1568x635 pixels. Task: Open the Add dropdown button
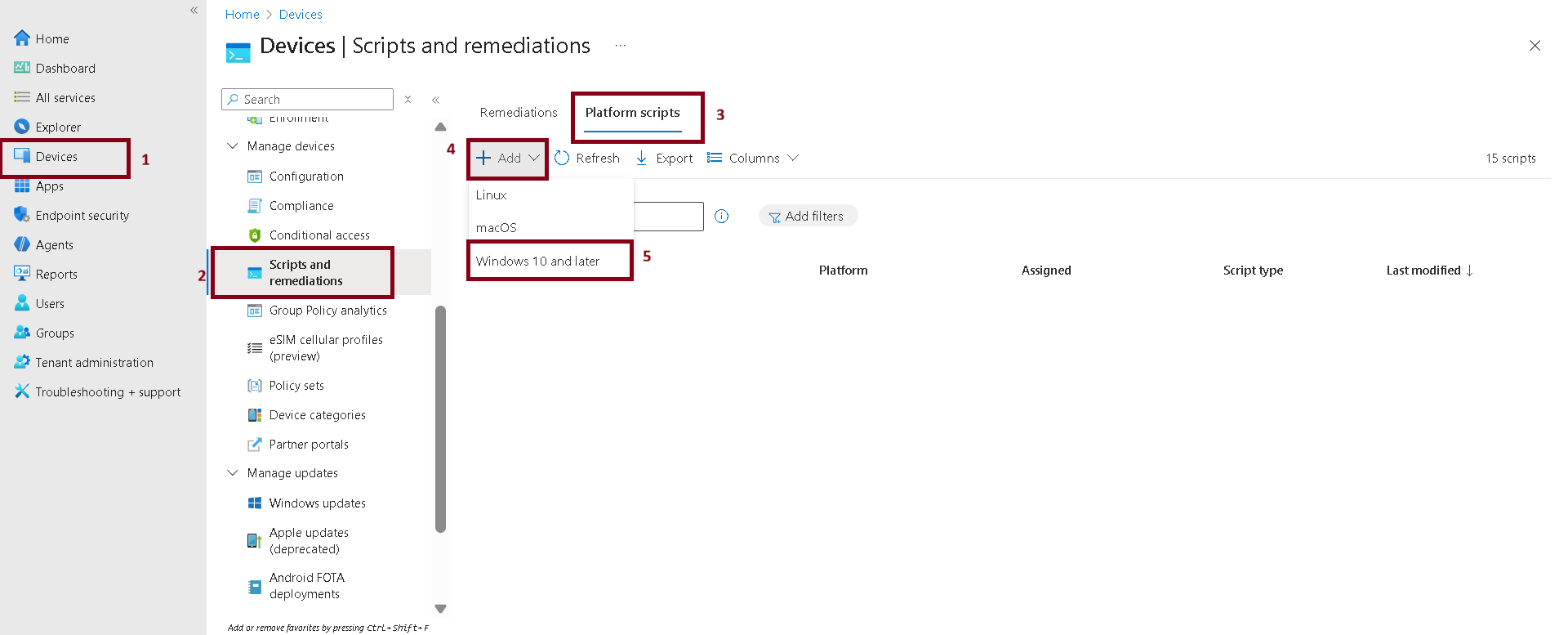click(x=508, y=158)
